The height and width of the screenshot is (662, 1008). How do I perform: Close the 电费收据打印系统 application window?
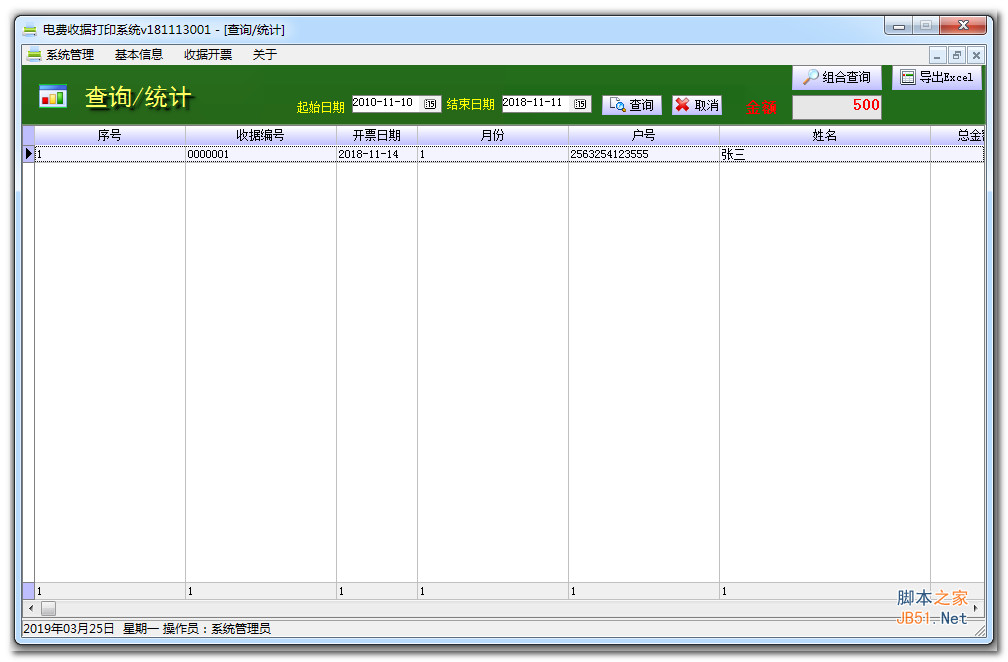(962, 26)
